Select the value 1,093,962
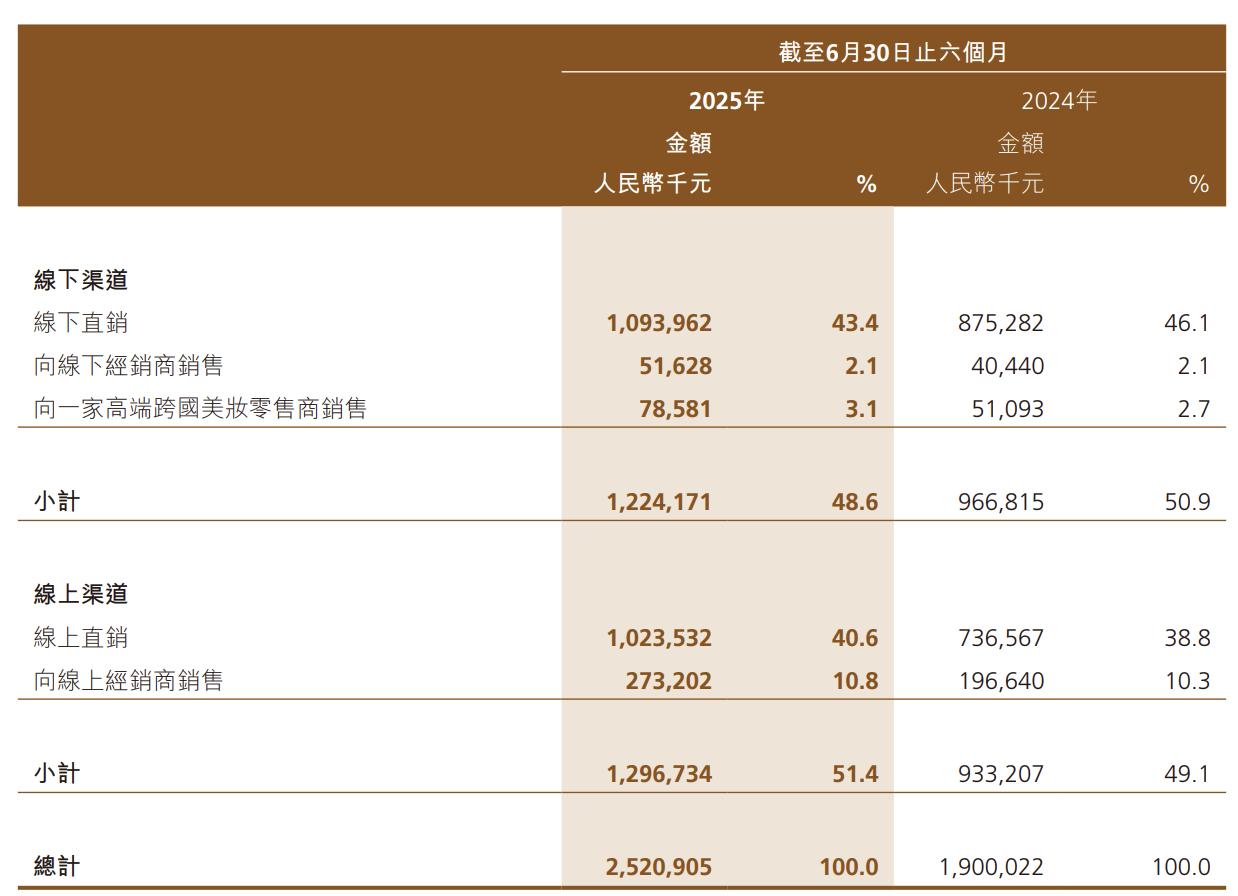Screen dimensions: 1238x896 click(659, 323)
